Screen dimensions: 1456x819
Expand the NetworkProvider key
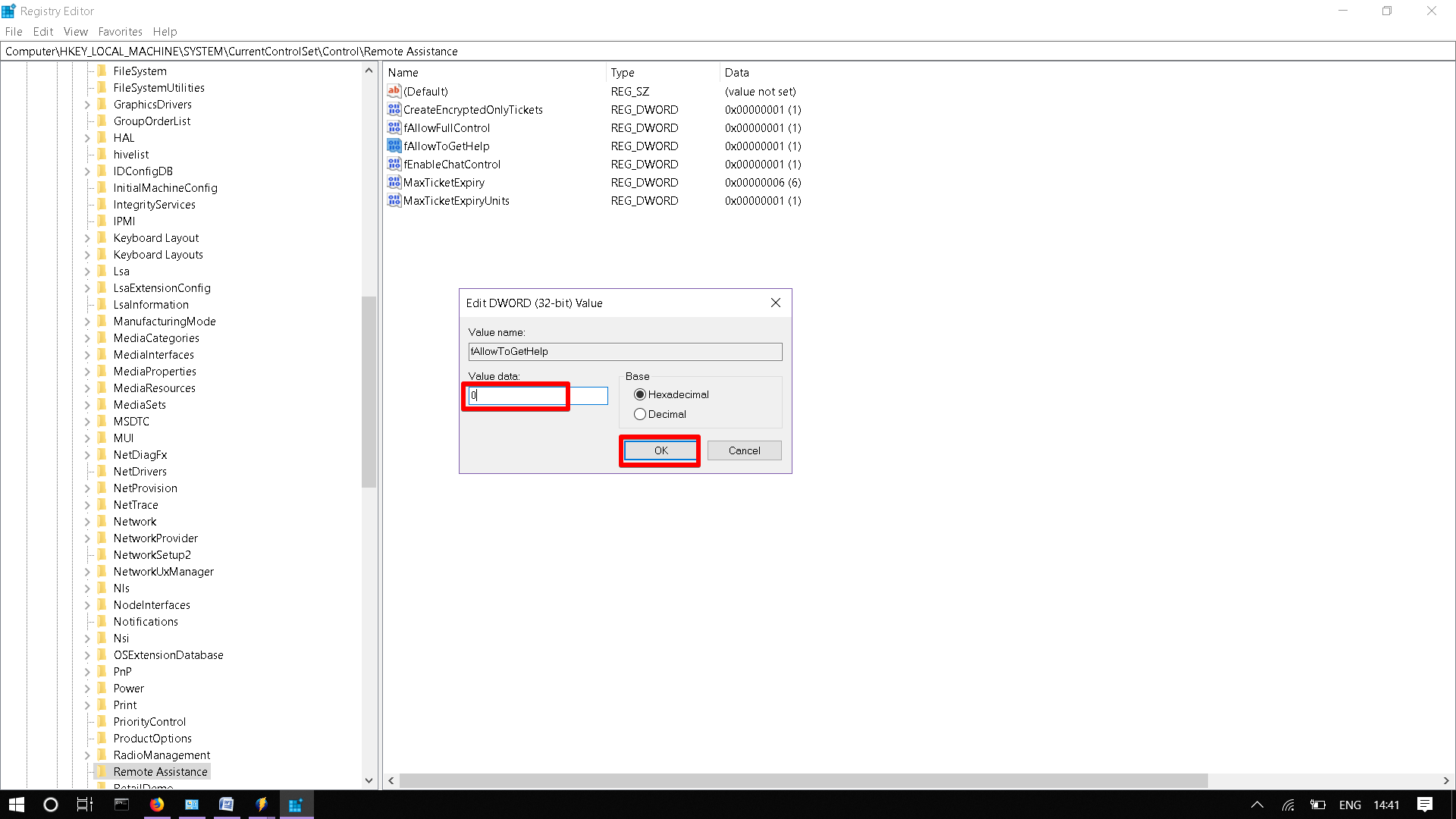[87, 538]
